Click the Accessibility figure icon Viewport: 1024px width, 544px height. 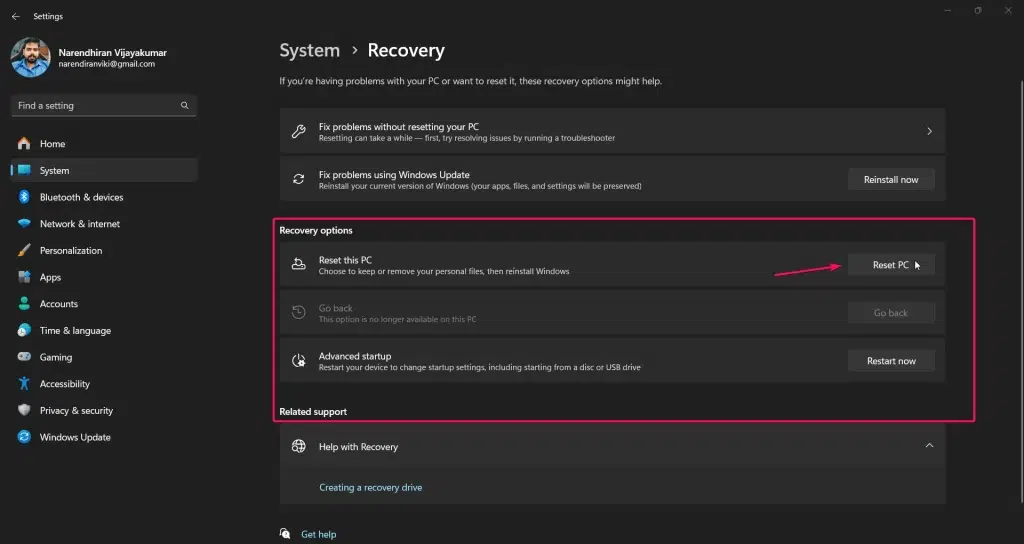[24, 384]
